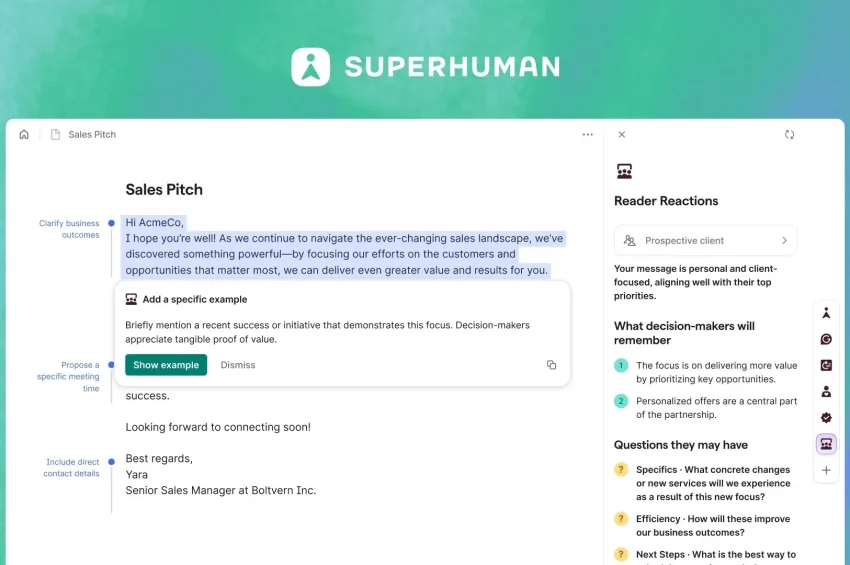850x565 pixels.
Task: Expand the Prospective client audience selector
Action: click(x=705, y=241)
